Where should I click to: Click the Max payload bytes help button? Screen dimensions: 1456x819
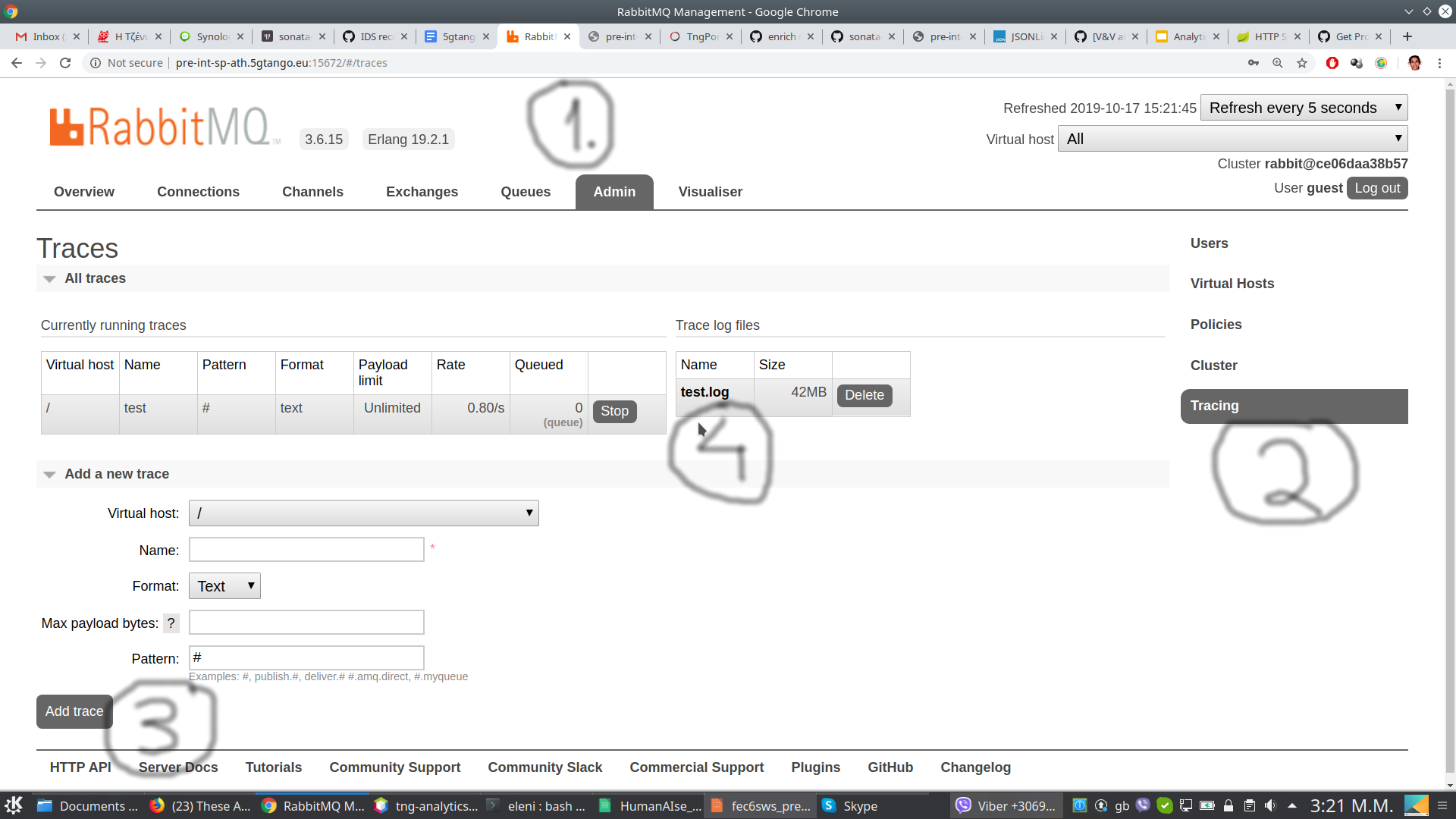pyautogui.click(x=171, y=623)
